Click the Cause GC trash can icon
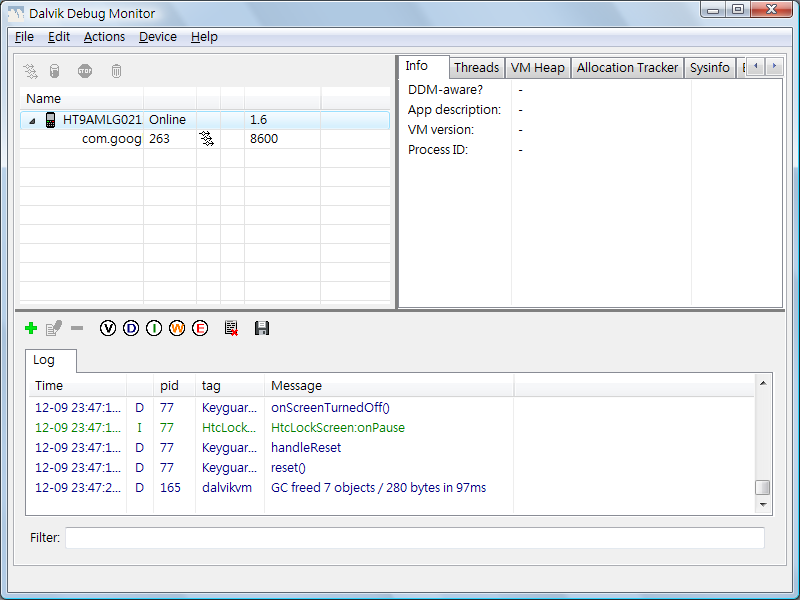 tap(116, 71)
